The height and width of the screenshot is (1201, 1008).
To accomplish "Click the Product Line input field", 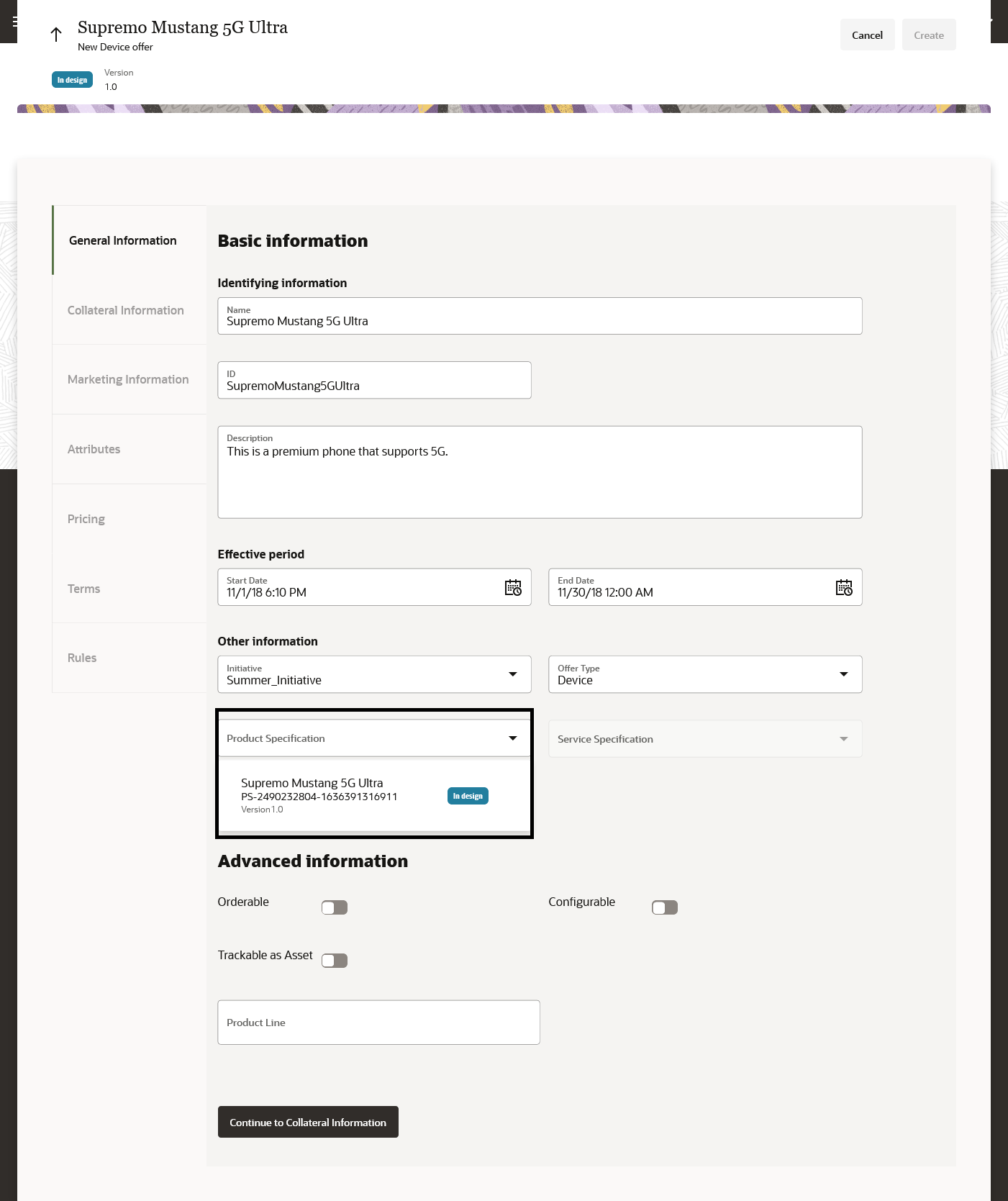I will click(x=378, y=1023).
